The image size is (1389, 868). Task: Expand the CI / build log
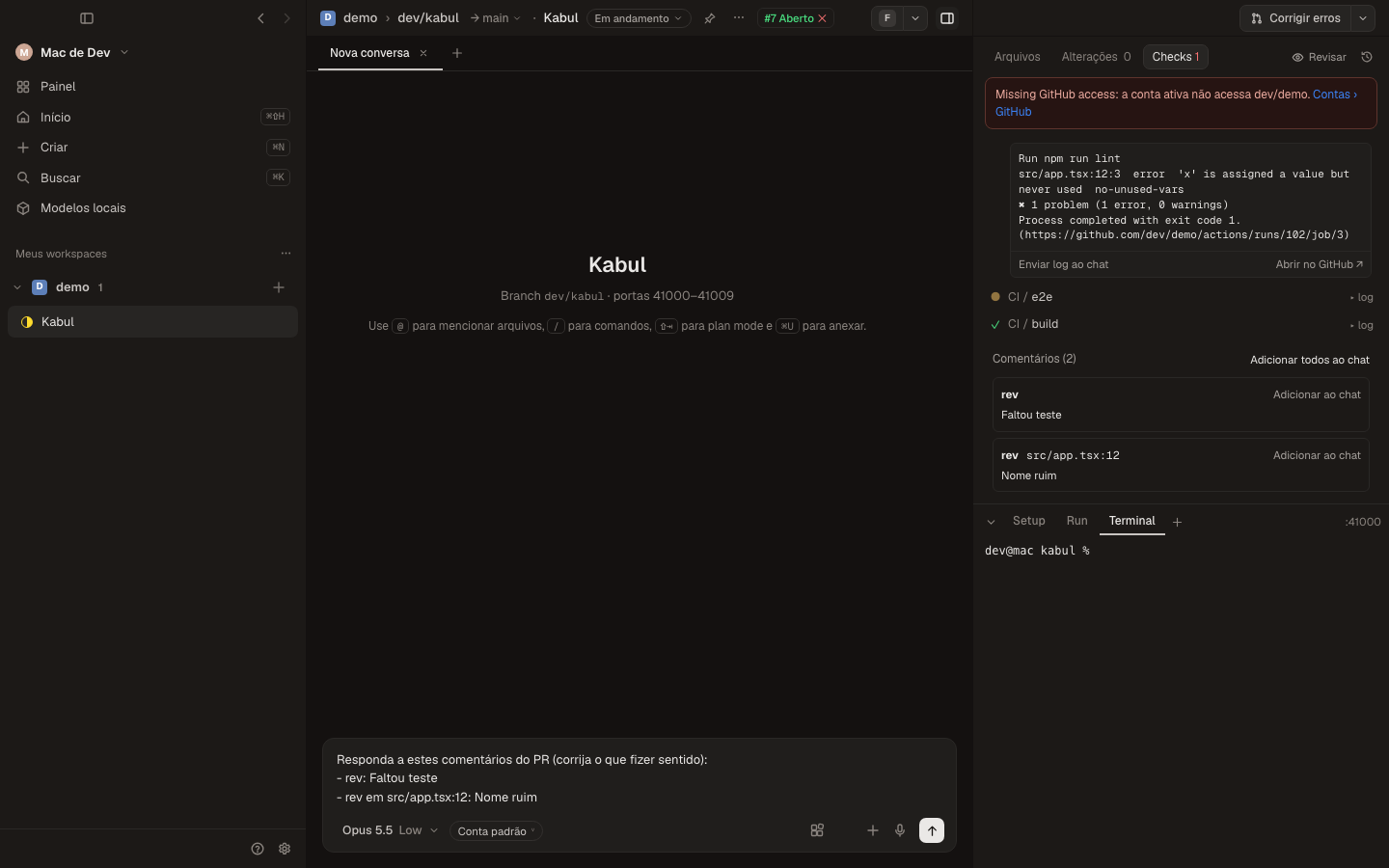(x=1362, y=325)
